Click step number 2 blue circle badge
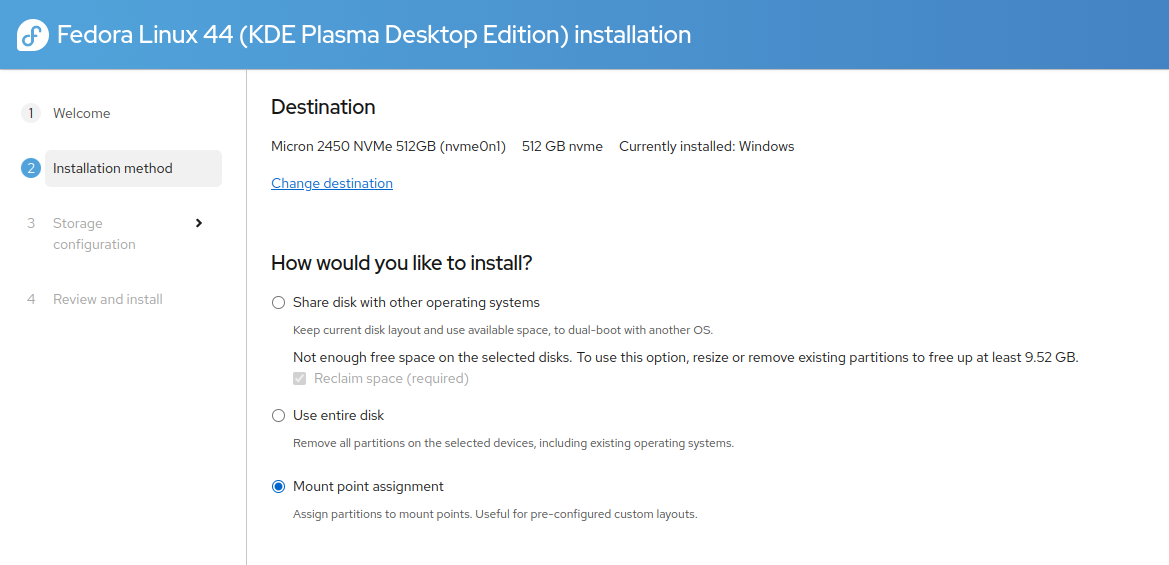1169x565 pixels. tap(31, 168)
